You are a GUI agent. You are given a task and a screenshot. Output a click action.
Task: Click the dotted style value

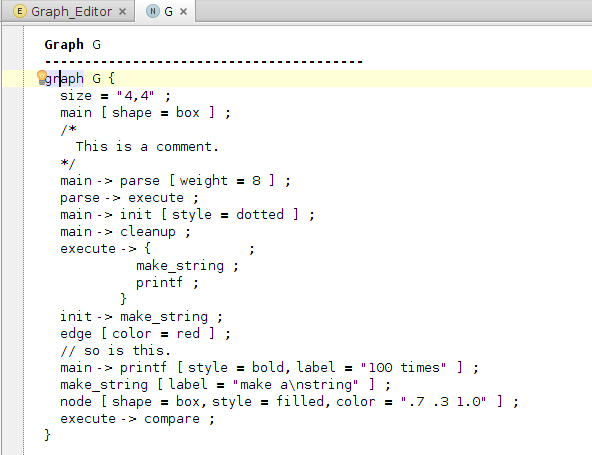coord(260,214)
